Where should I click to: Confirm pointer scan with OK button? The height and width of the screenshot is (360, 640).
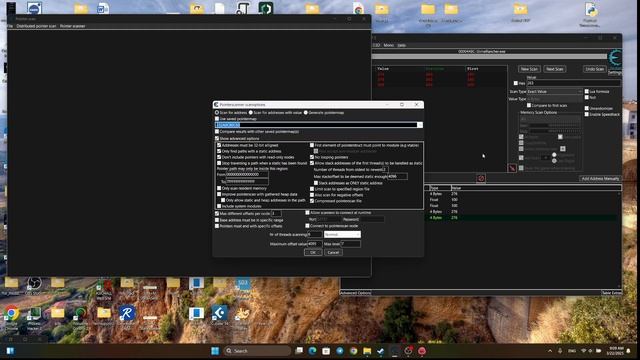pos(313,252)
